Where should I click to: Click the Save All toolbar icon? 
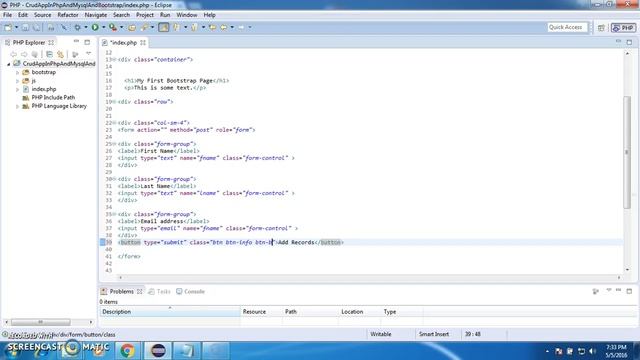point(36,27)
